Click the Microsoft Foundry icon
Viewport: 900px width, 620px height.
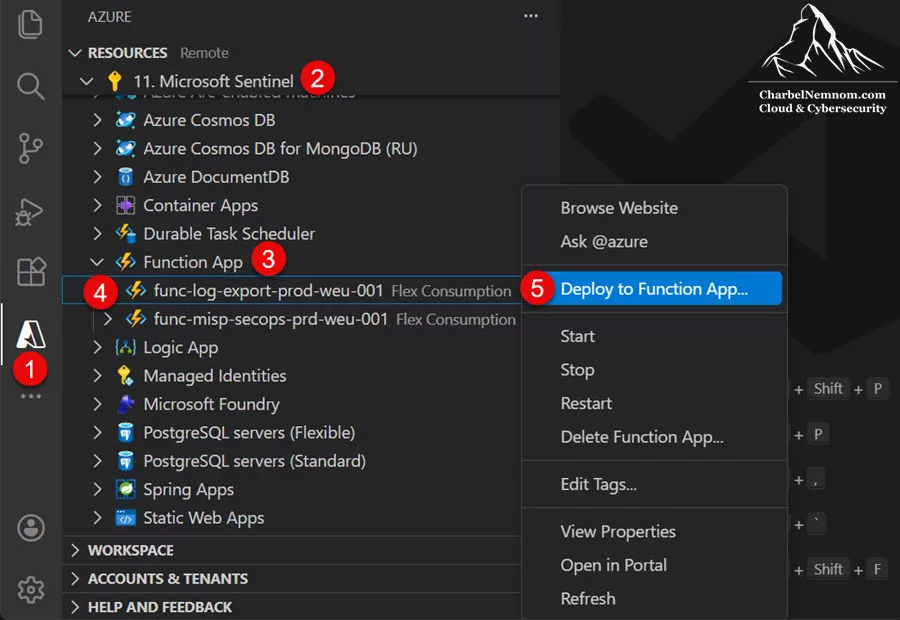click(126, 404)
